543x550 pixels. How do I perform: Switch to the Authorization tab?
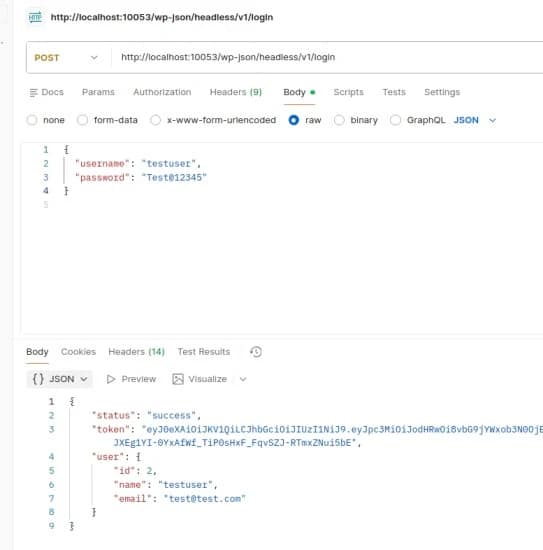[162, 92]
